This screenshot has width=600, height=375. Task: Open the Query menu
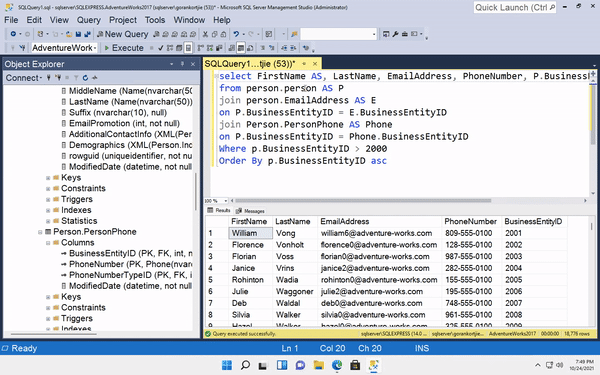click(x=88, y=20)
